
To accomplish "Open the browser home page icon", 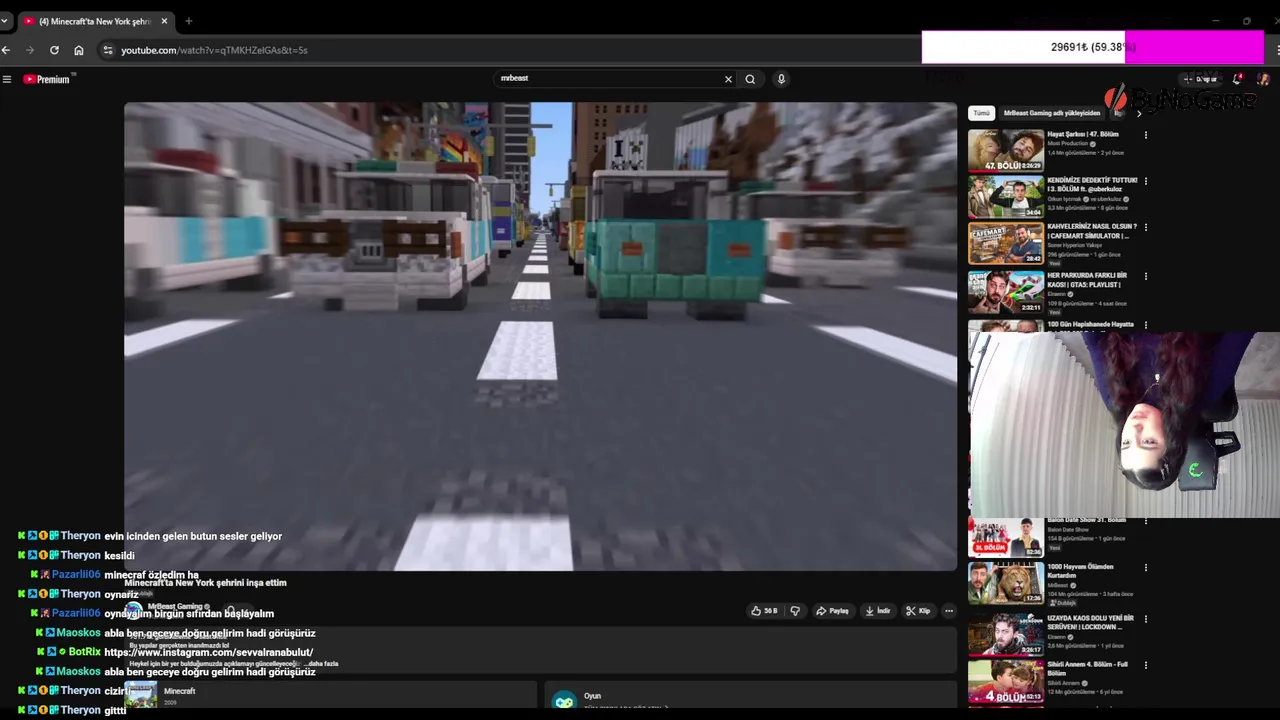I will [79, 50].
